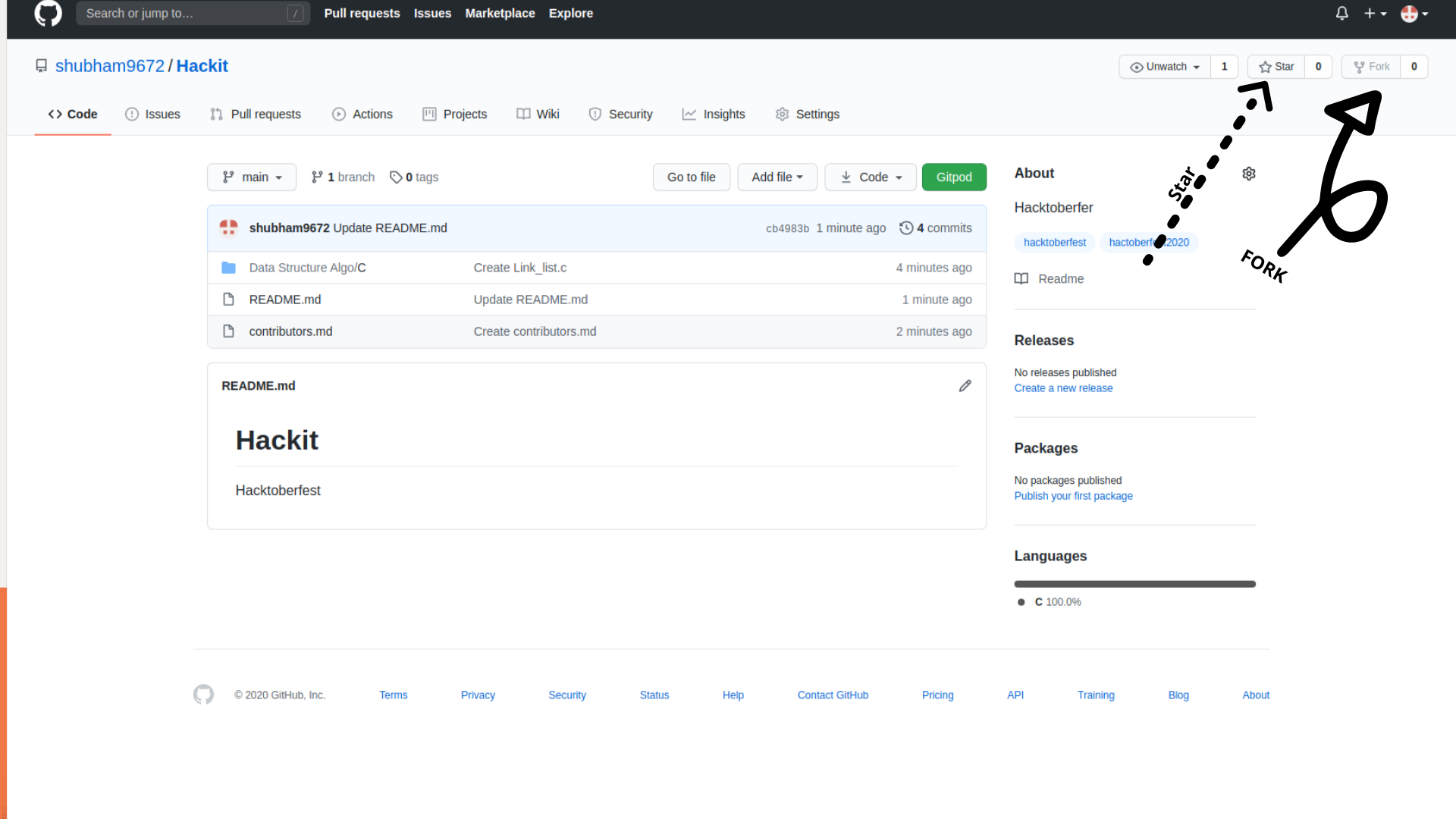Expand the Add file dropdown

coord(777,177)
